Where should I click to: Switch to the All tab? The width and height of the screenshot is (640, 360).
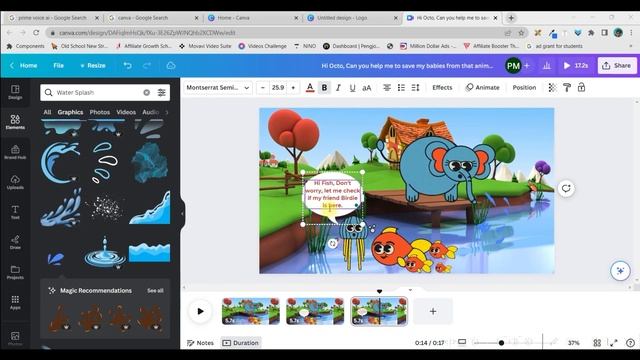click(47, 112)
